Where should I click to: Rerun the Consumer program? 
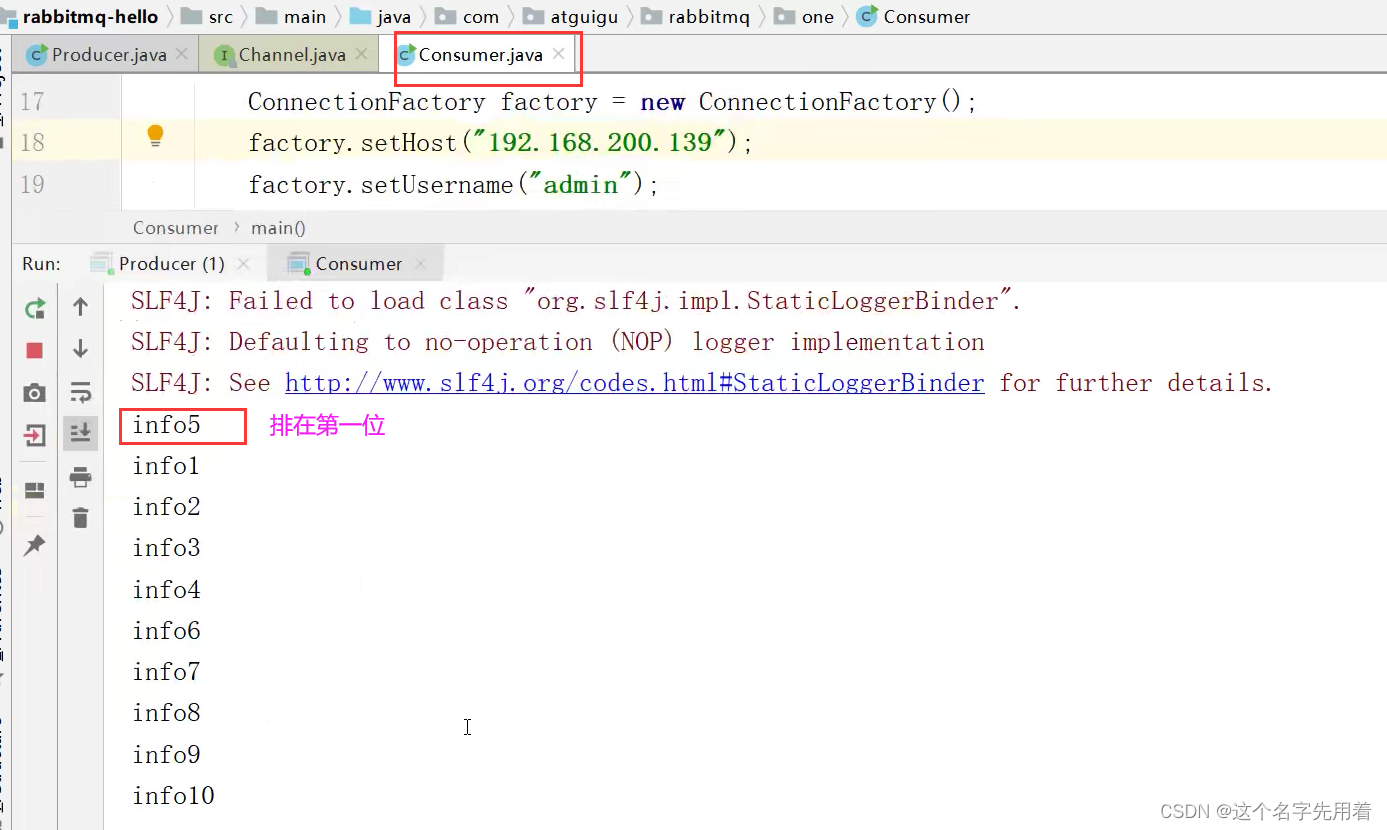coord(35,308)
